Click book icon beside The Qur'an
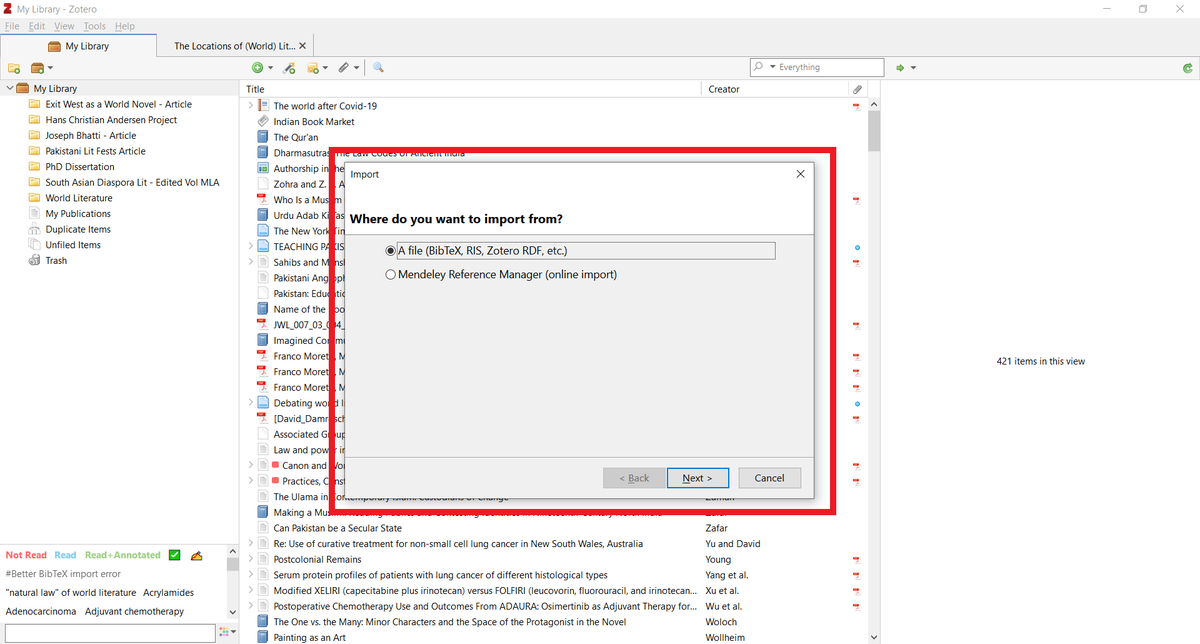 click(x=263, y=137)
